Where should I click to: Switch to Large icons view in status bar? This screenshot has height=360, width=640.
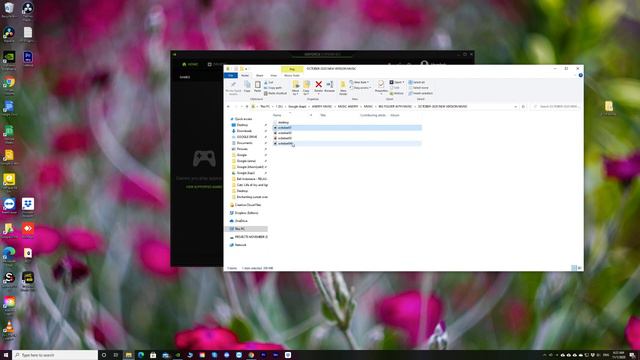tap(580, 268)
